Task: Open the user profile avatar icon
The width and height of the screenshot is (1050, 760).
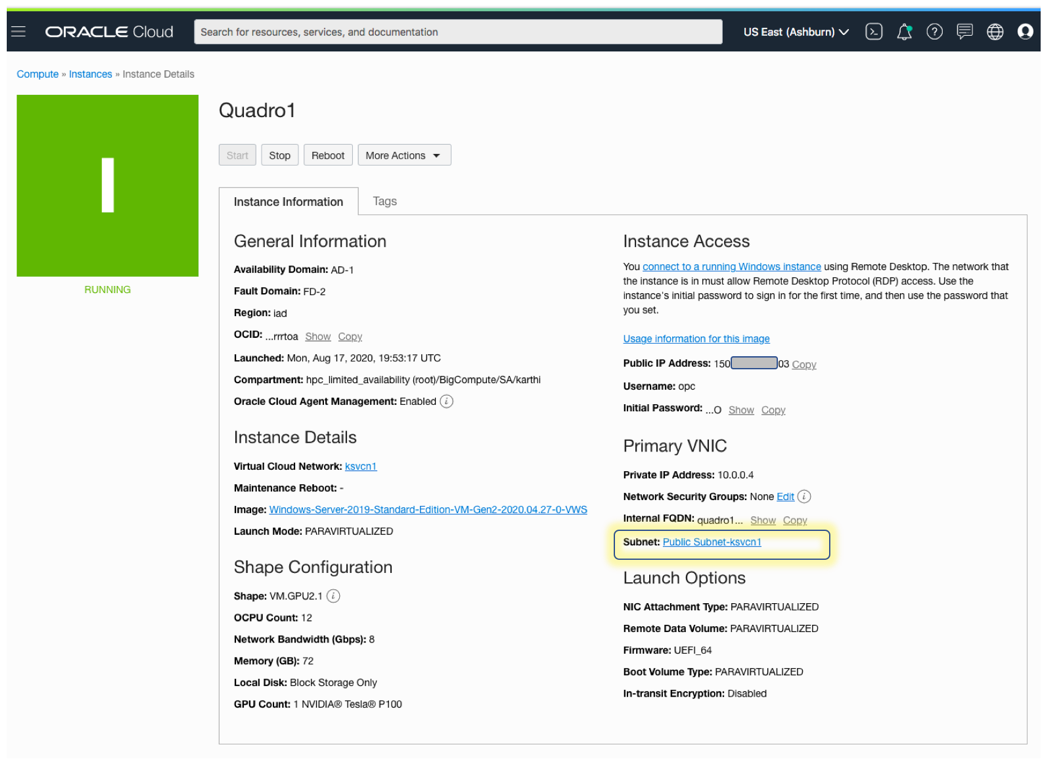Action: coord(1025,31)
